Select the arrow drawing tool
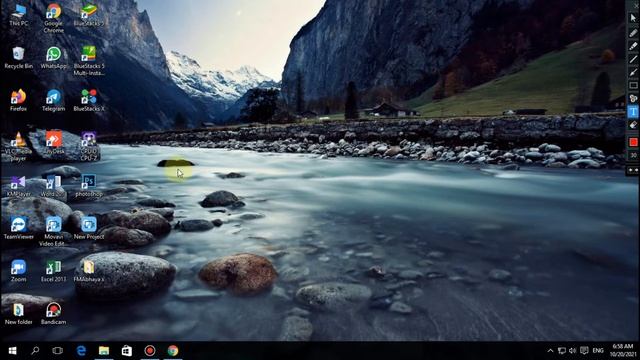 click(633, 72)
